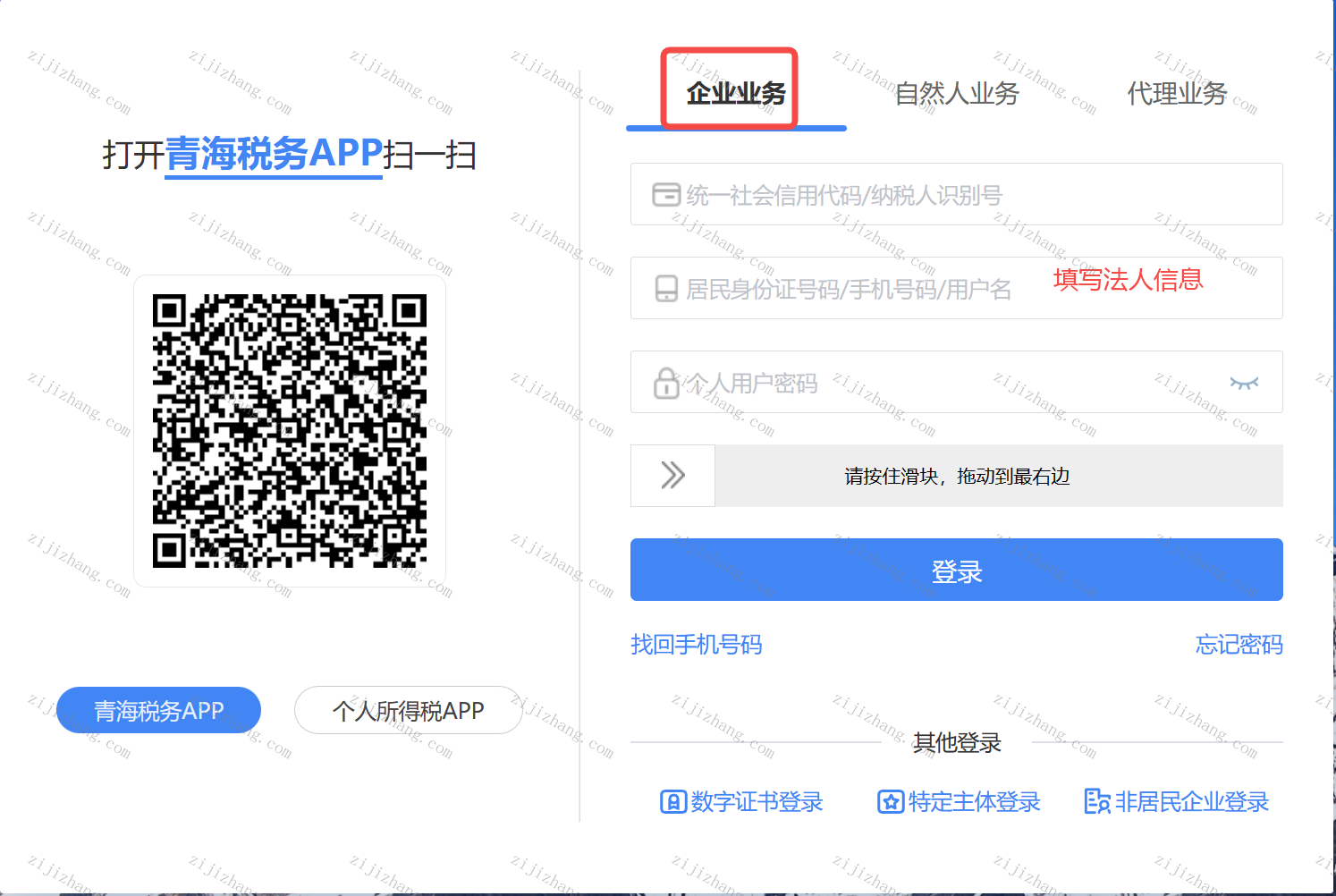Click the digital certificate login icon

[672, 802]
